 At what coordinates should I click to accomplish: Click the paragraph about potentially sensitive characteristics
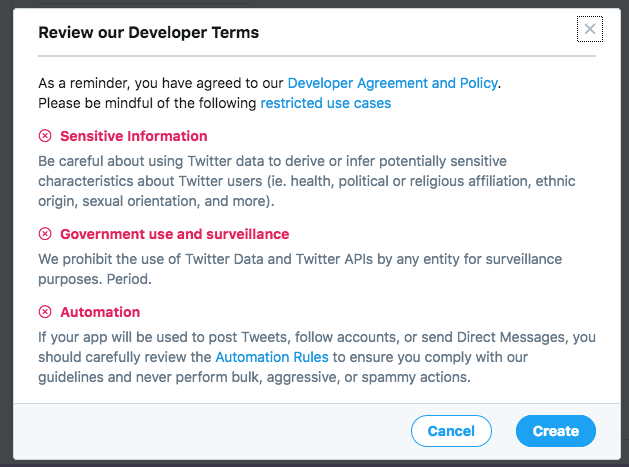307,181
